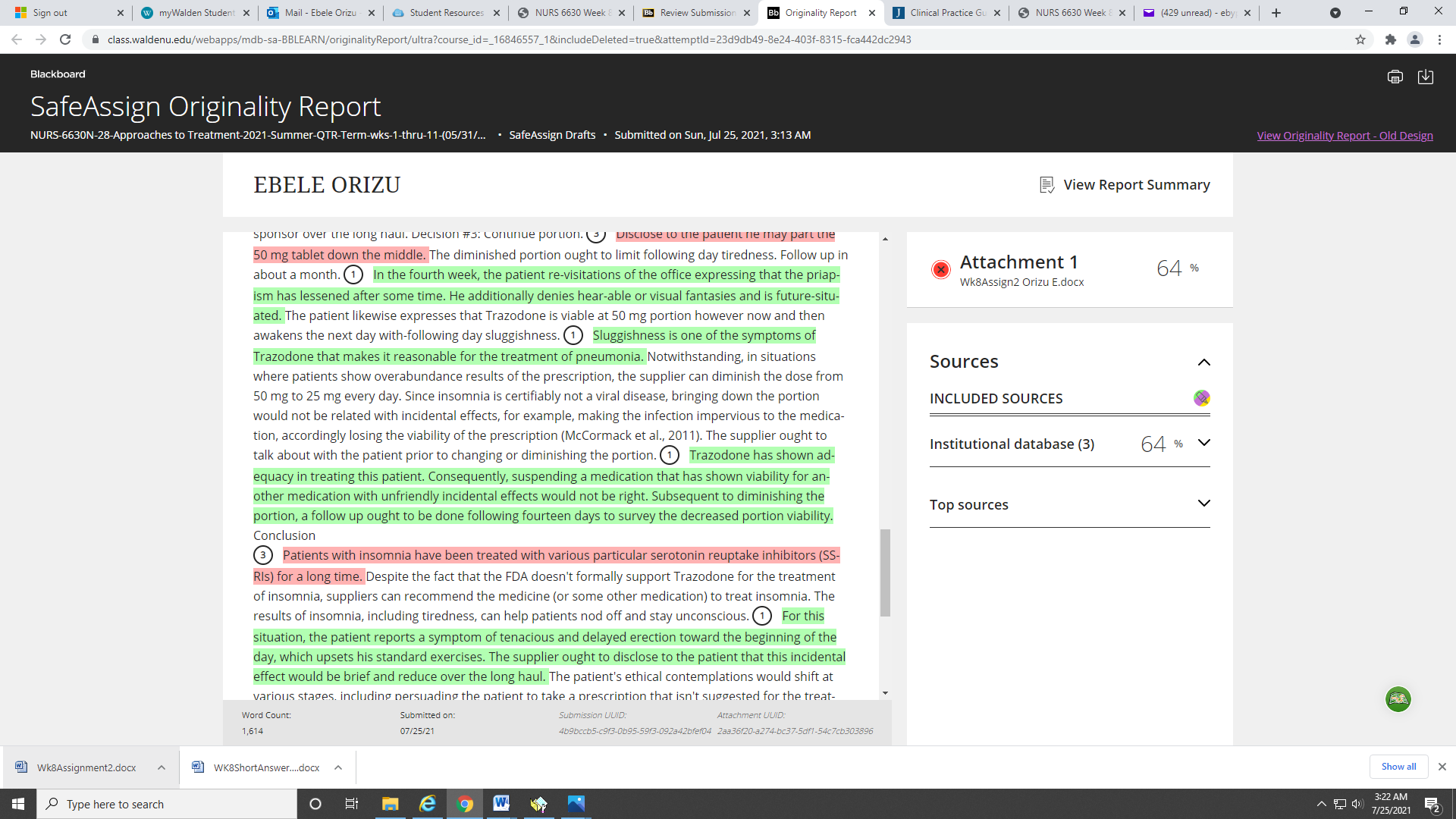The image size is (1456, 819).
Task: Open Chrome three-dot menu
Action: tap(1439, 39)
